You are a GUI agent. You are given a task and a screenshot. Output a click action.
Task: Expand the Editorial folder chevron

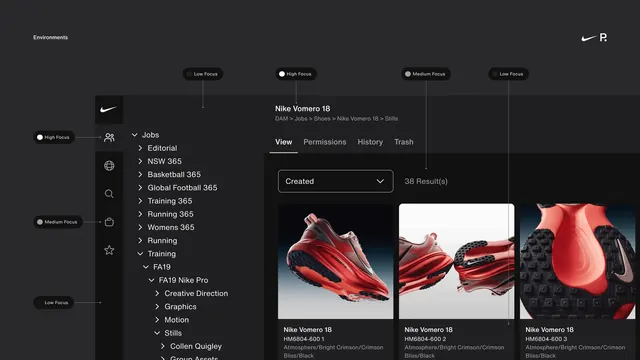(140, 148)
